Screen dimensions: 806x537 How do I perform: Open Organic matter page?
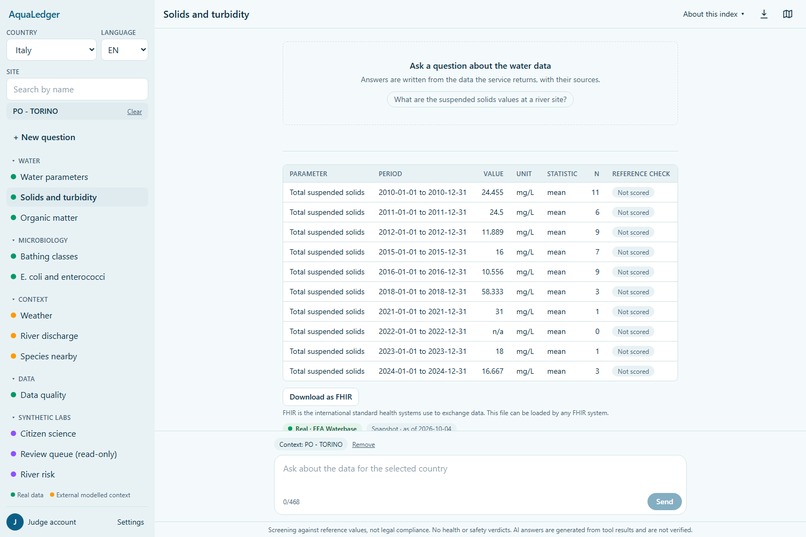(x=77, y=218)
